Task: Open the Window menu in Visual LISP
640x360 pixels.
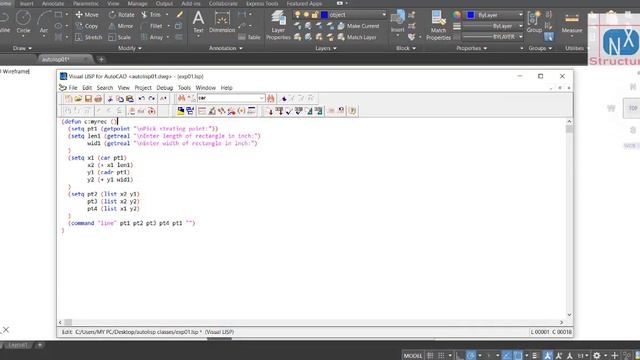Action: coord(205,88)
